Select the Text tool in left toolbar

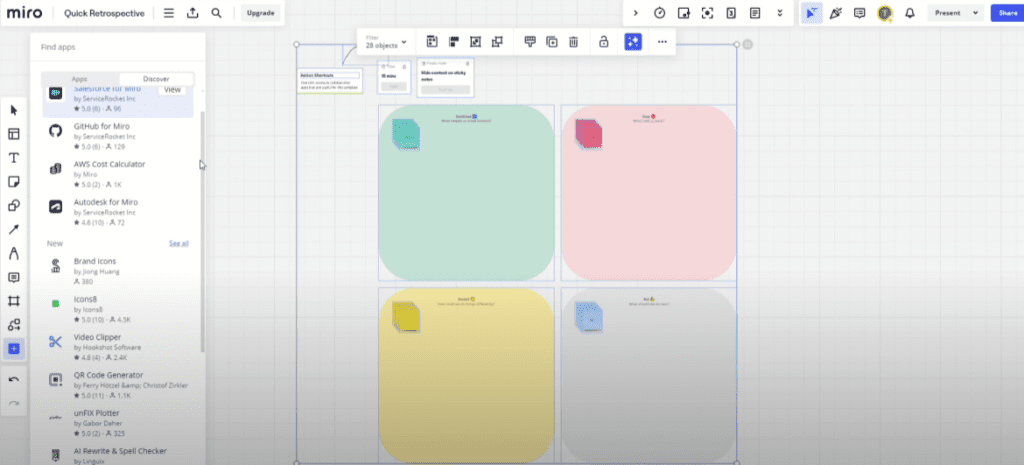click(x=14, y=158)
